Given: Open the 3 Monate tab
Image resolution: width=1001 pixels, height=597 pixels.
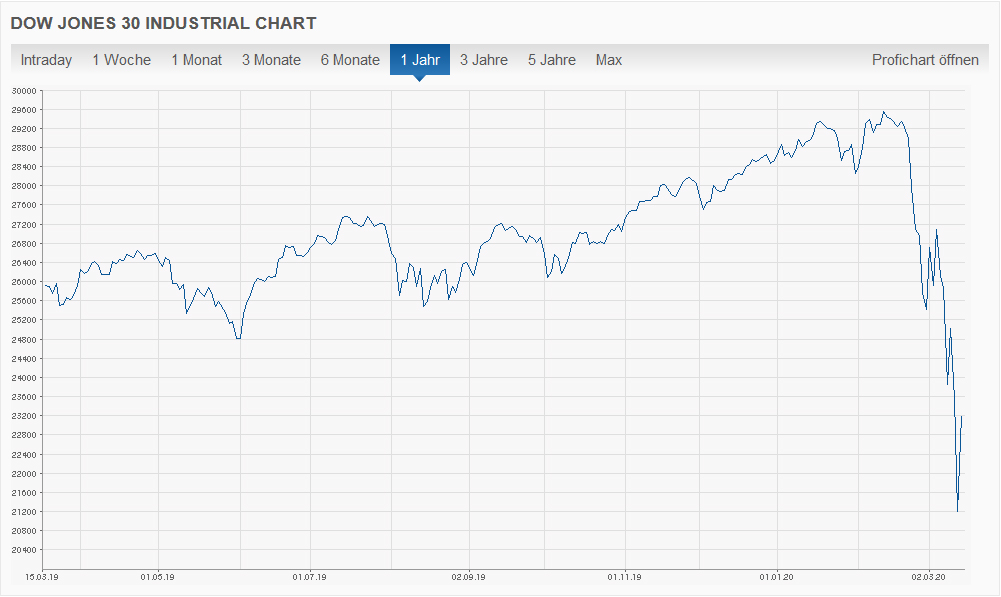Looking at the screenshot, I should [271, 60].
